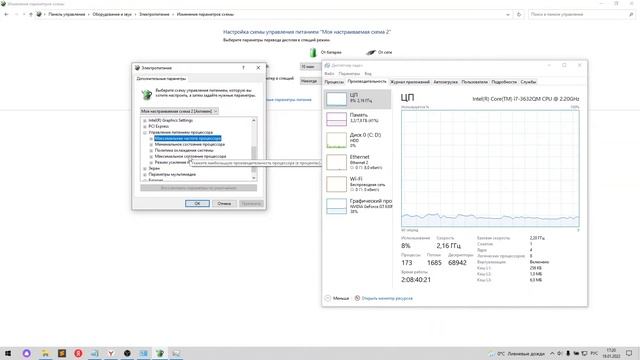The height and width of the screenshot is (360, 640).
Task: Open 'Файл' menu in Task Manager
Action: 329,74
